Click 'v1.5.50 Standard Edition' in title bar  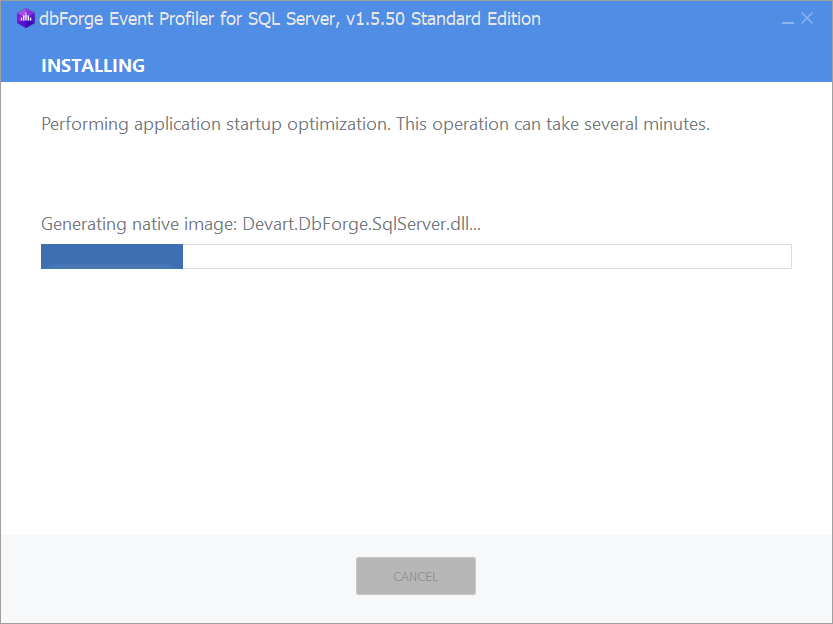[x=443, y=19]
